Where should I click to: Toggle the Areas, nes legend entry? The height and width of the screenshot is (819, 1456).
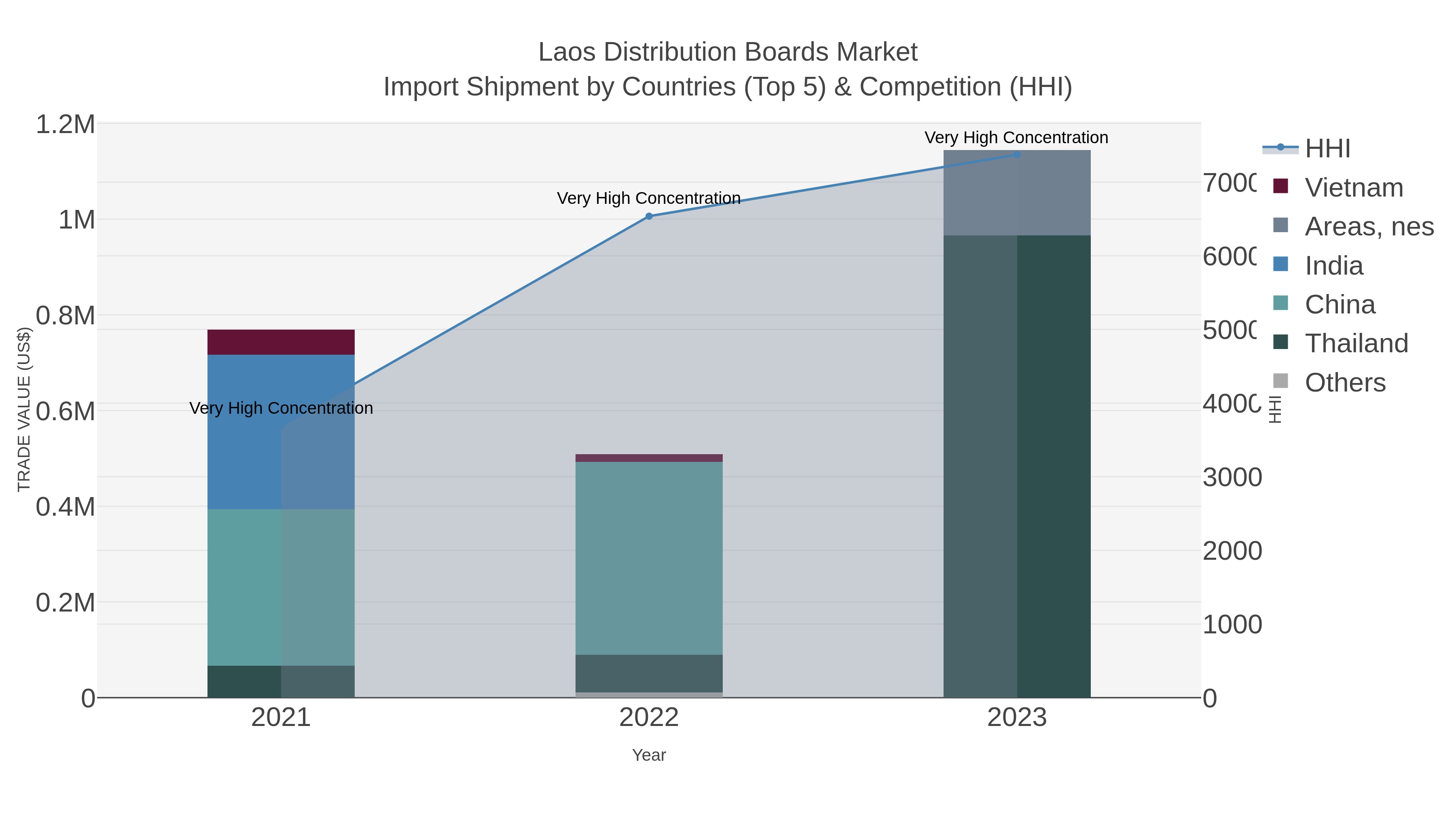tap(1353, 226)
